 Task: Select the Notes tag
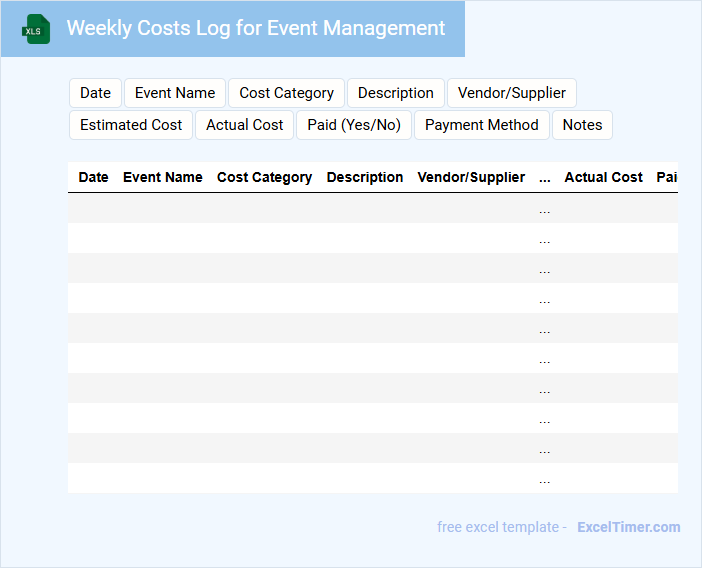click(x=582, y=125)
